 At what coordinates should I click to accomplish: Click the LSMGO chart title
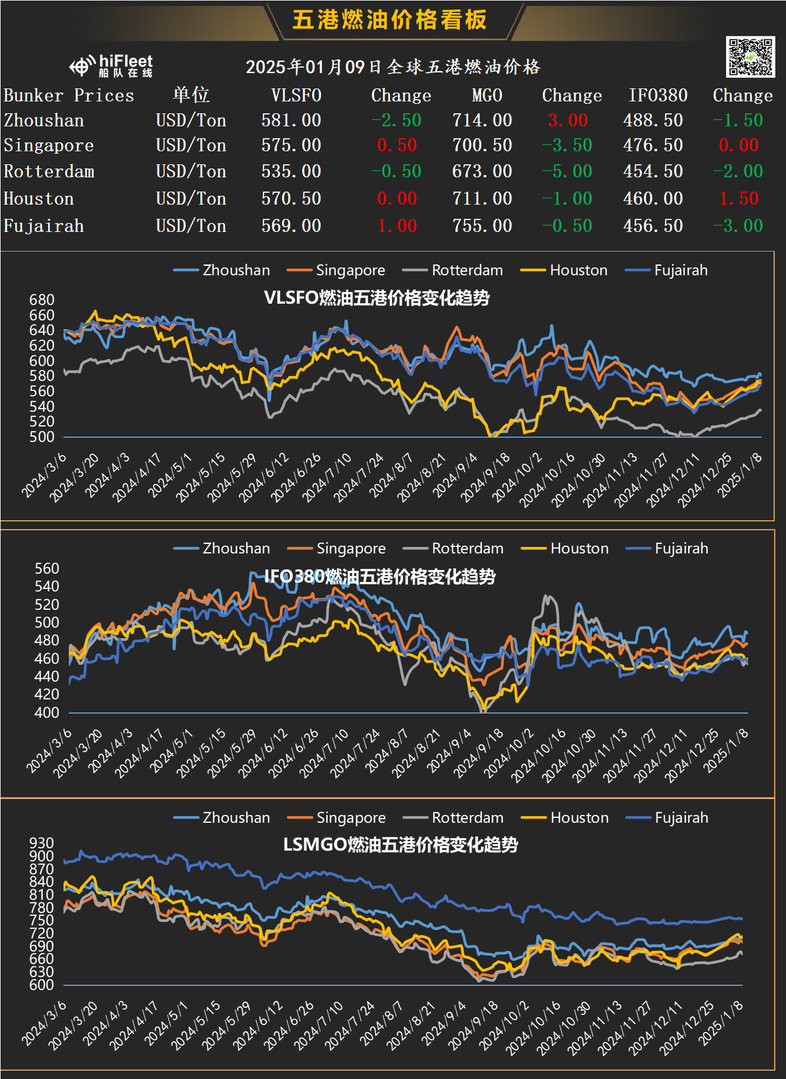pyautogui.click(x=400, y=844)
